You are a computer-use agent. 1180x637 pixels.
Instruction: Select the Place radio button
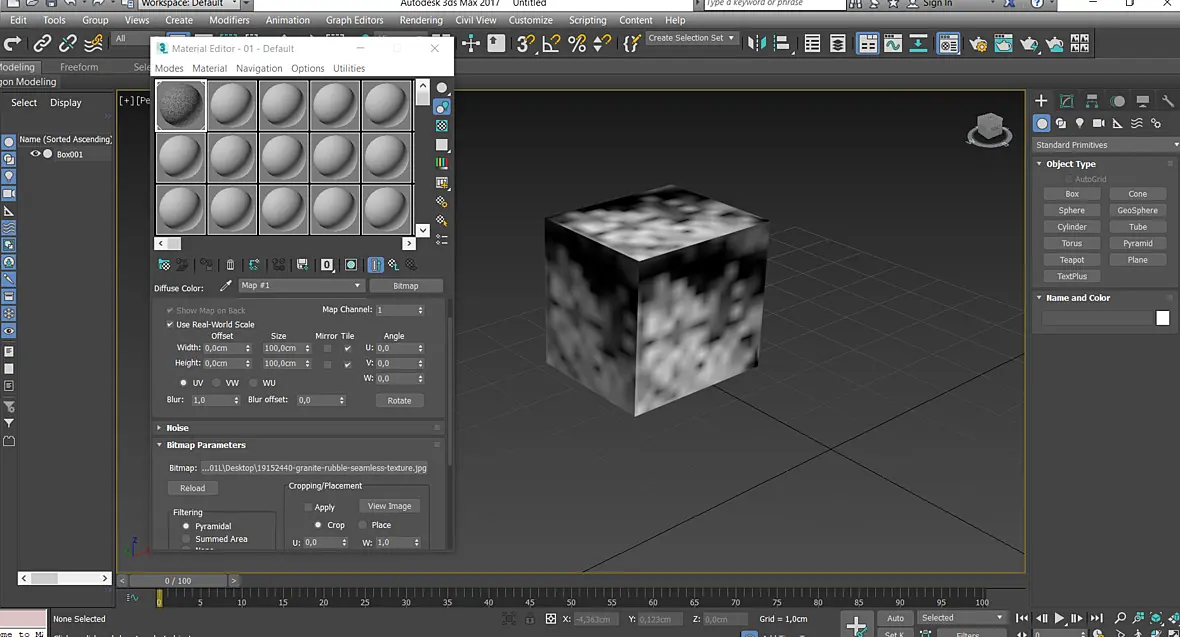point(363,525)
